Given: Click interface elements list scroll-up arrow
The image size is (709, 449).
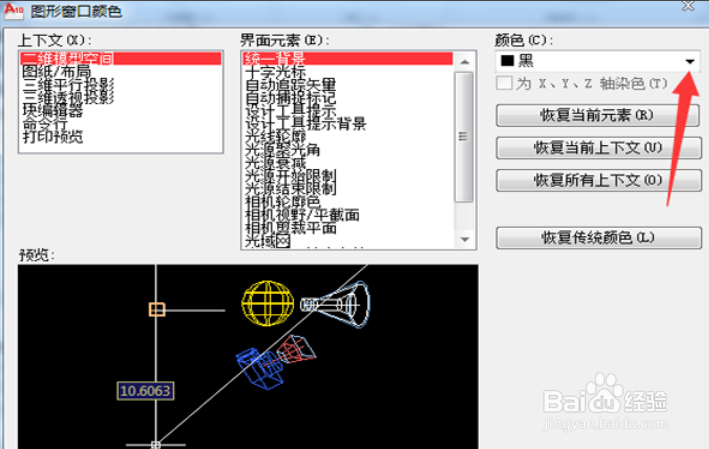Looking at the screenshot, I should point(464,62).
